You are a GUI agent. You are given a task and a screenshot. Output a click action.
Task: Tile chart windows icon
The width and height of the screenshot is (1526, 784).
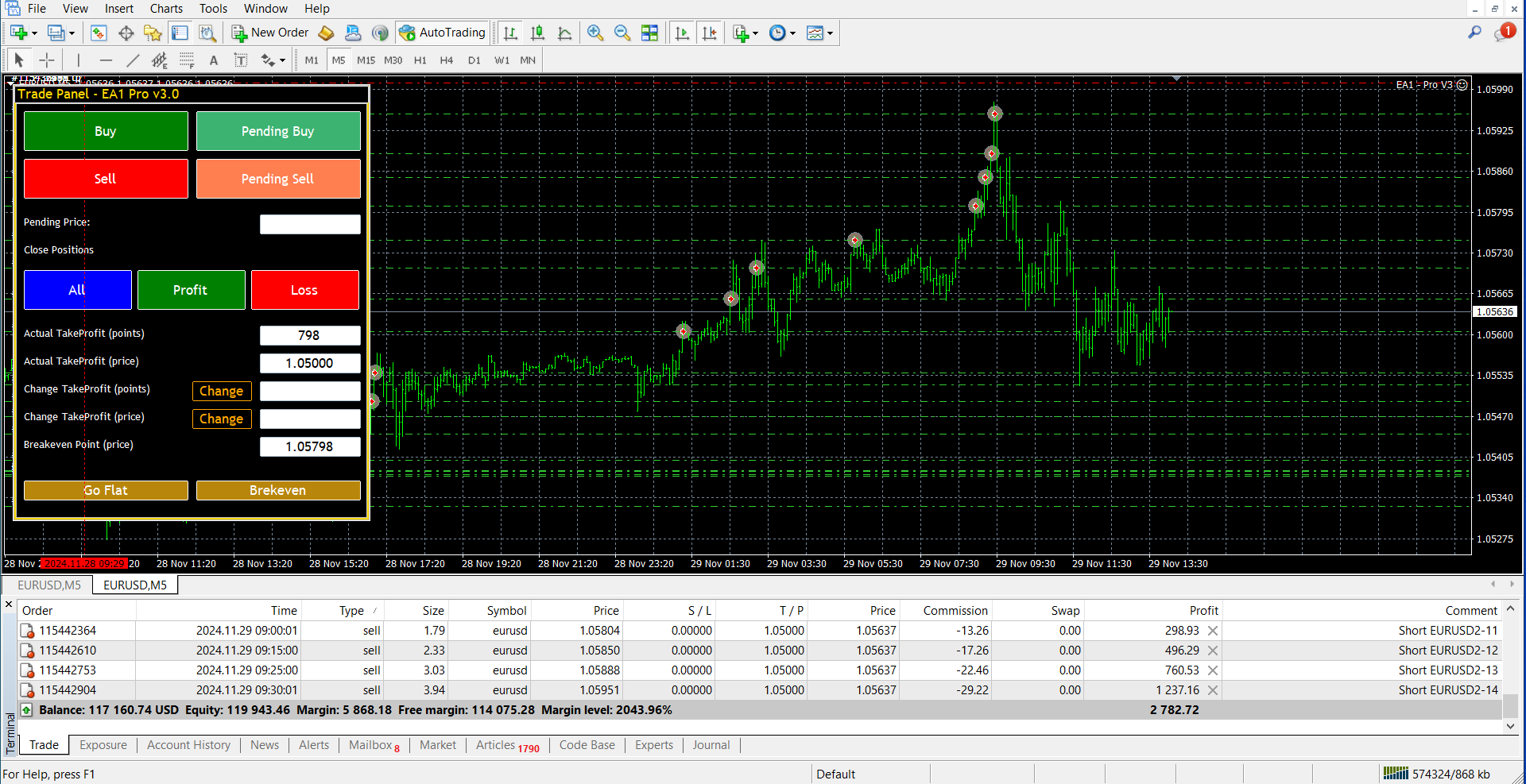(x=649, y=33)
